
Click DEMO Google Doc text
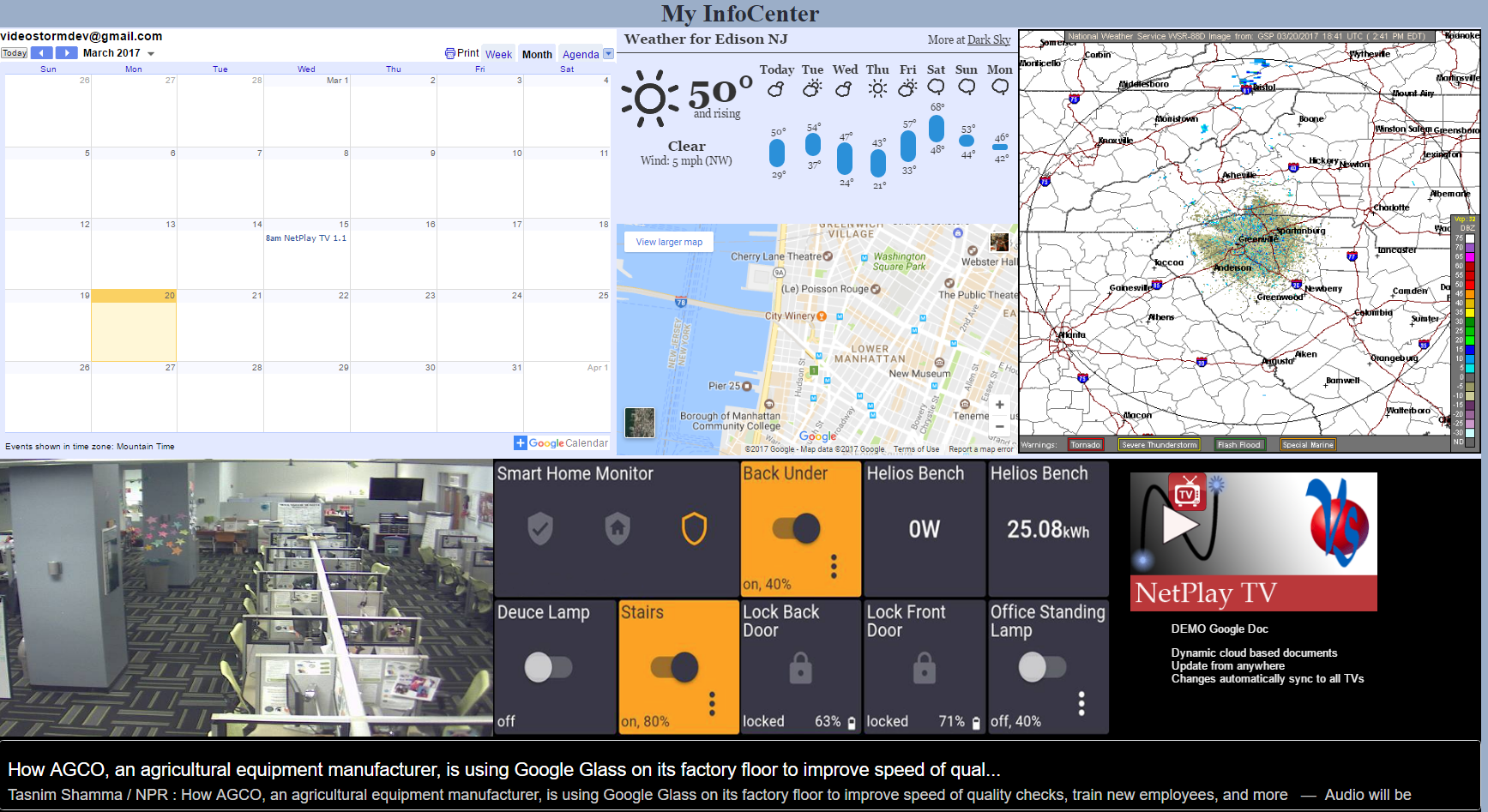1220,629
